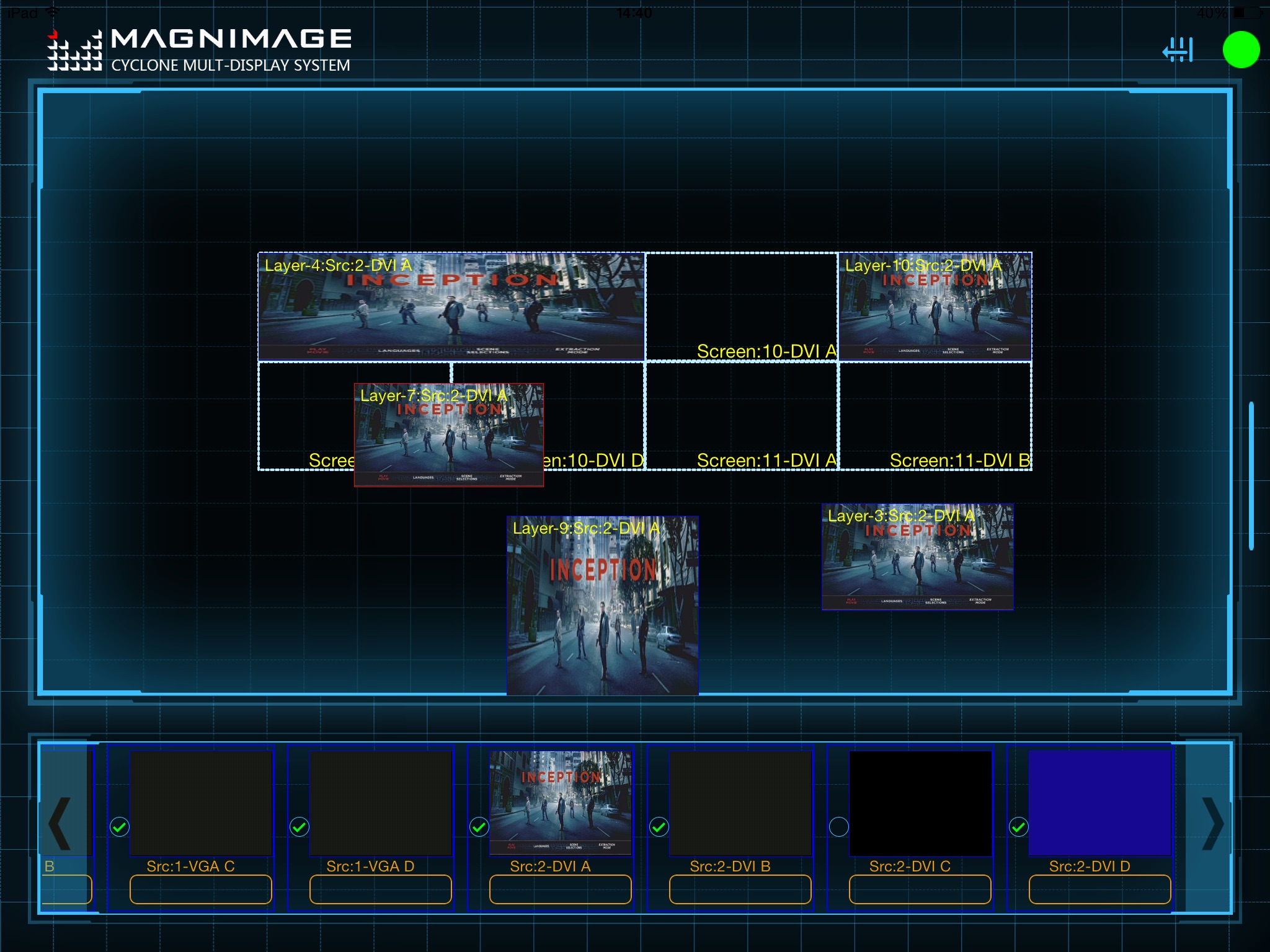Tap the green connection status indicator
Viewport: 1270px width, 952px height.
click(1241, 50)
